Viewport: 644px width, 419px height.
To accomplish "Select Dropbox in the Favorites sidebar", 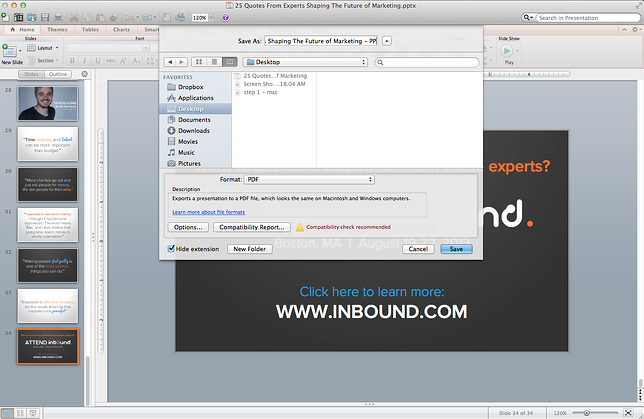I will [x=193, y=87].
